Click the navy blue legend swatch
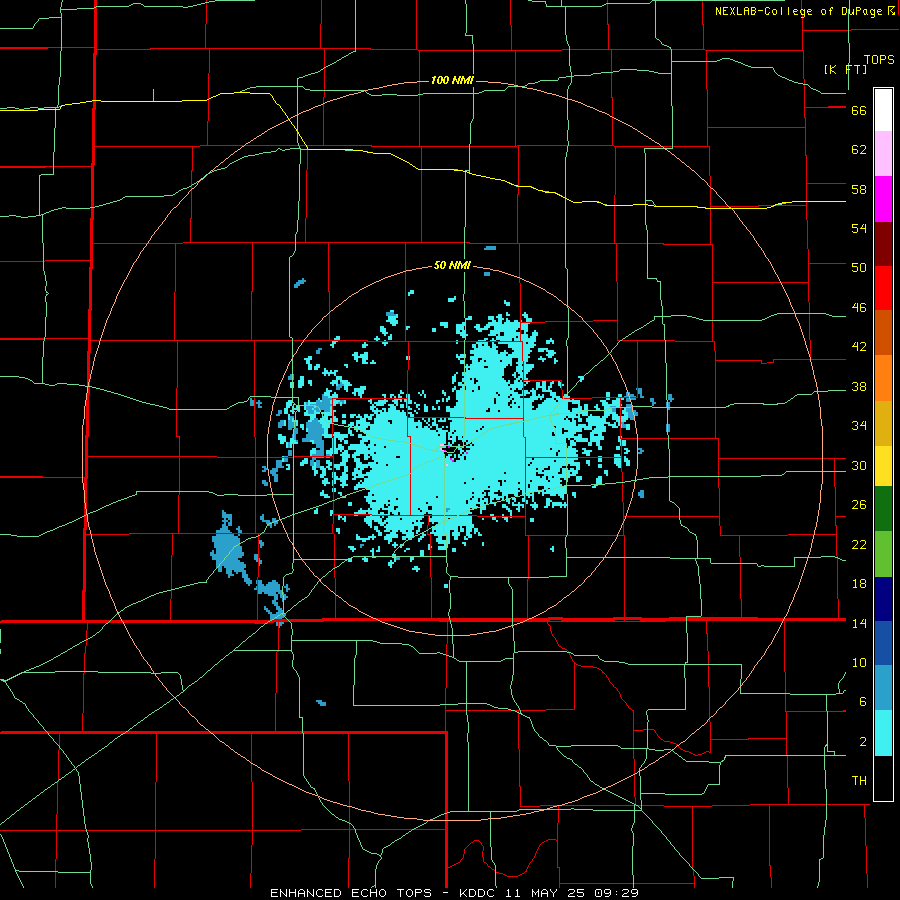This screenshot has height=900, width=900. tap(883, 599)
